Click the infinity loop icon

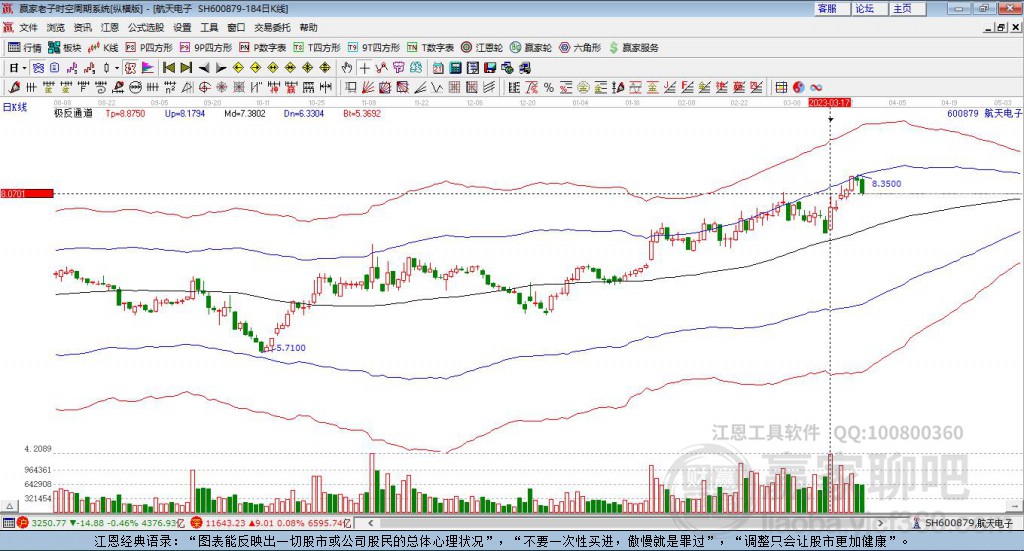(x=816, y=87)
